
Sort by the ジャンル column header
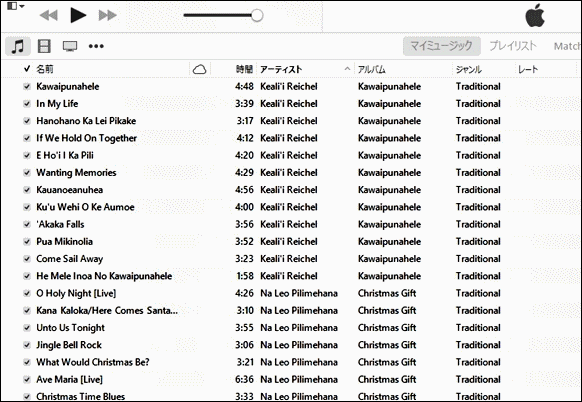(469, 69)
